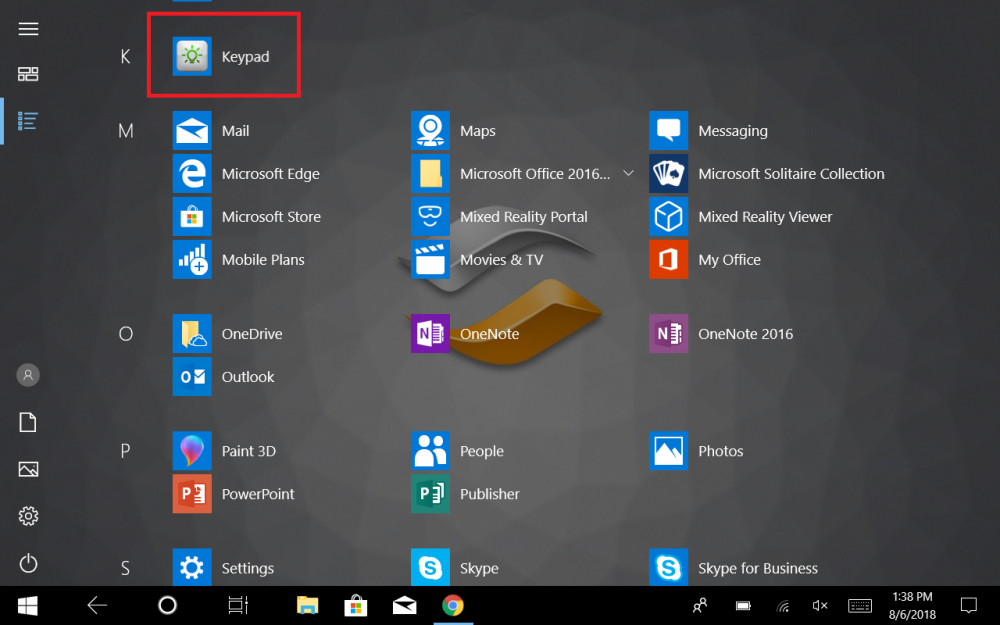Expand the Start hamburger menu

click(28, 29)
